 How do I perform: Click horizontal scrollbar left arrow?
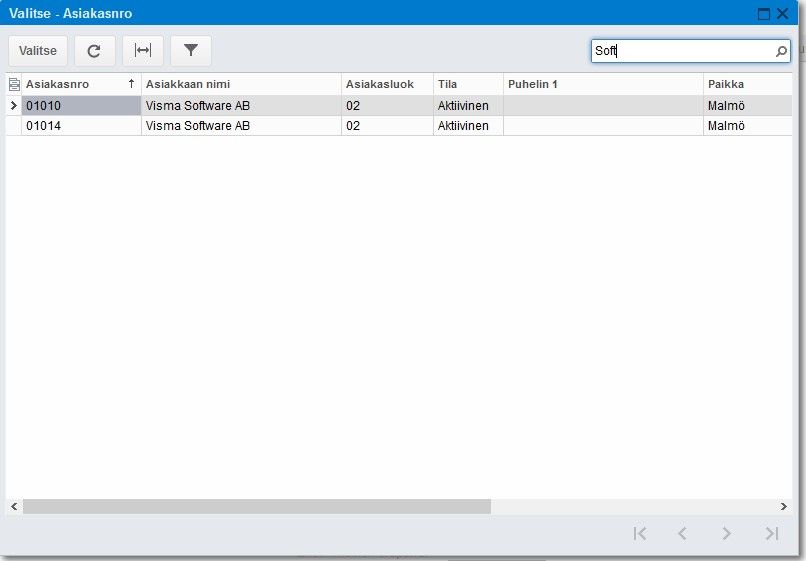14,506
